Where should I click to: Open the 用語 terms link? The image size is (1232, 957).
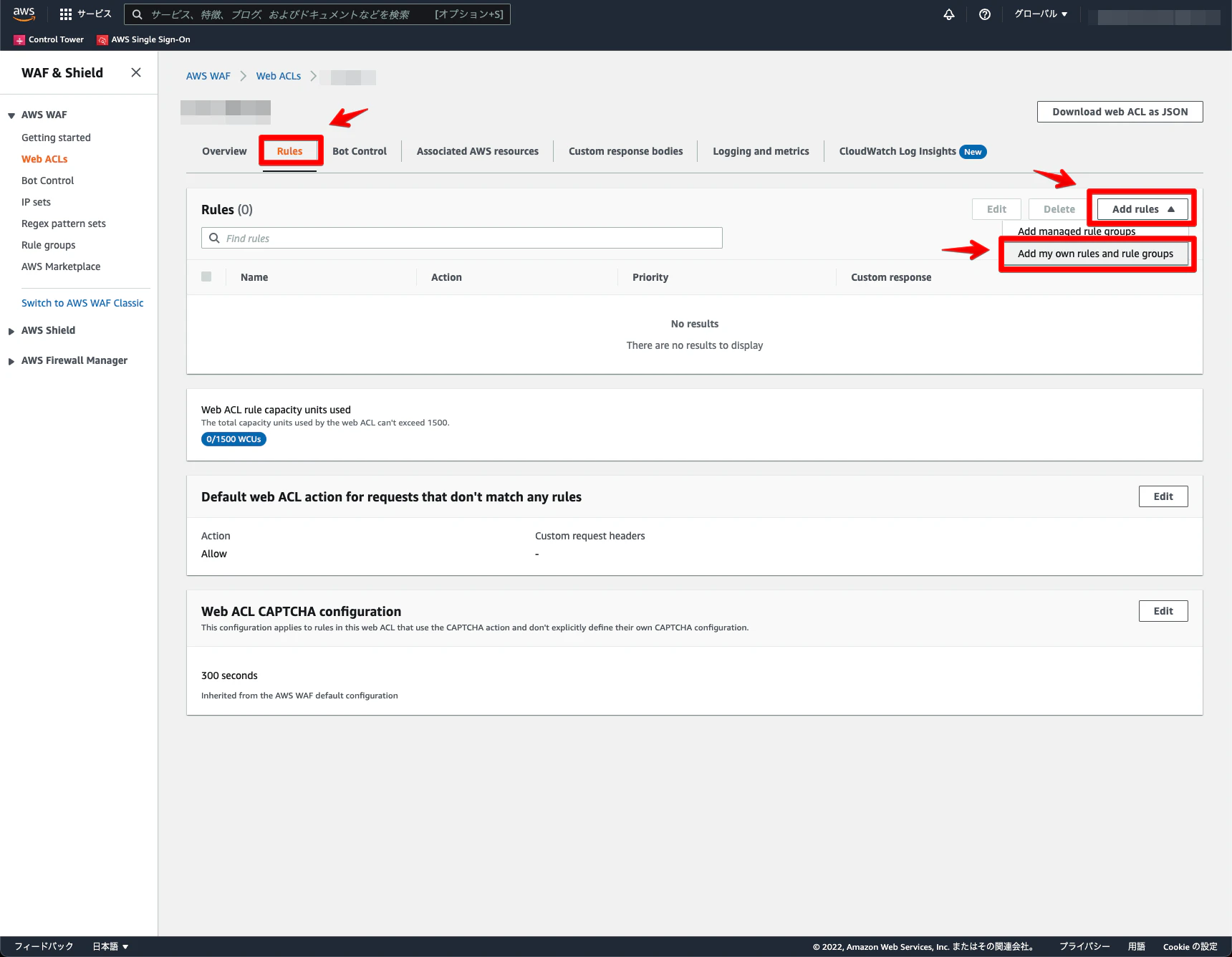(x=1137, y=946)
